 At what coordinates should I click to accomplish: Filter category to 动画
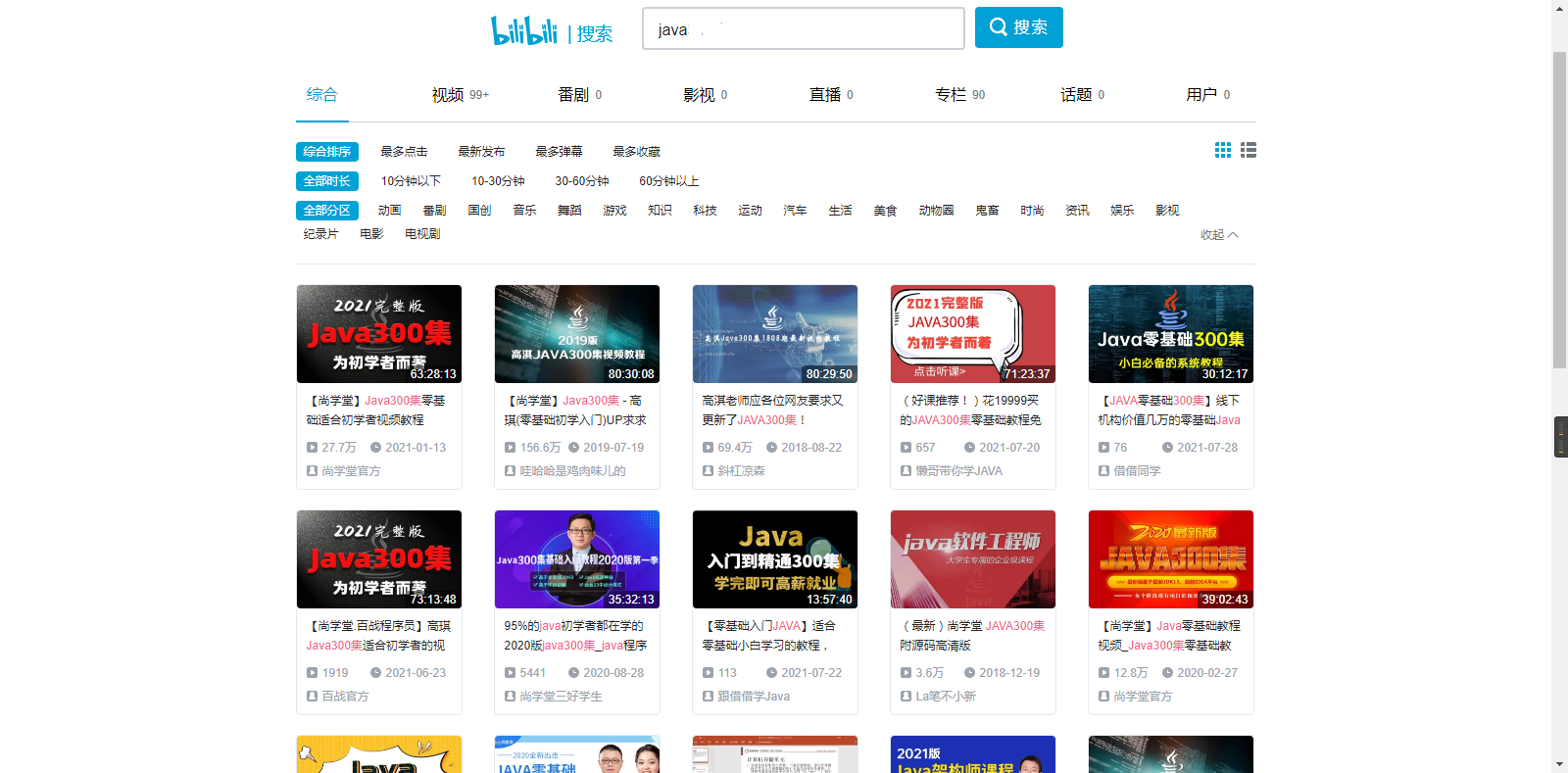[x=389, y=211]
